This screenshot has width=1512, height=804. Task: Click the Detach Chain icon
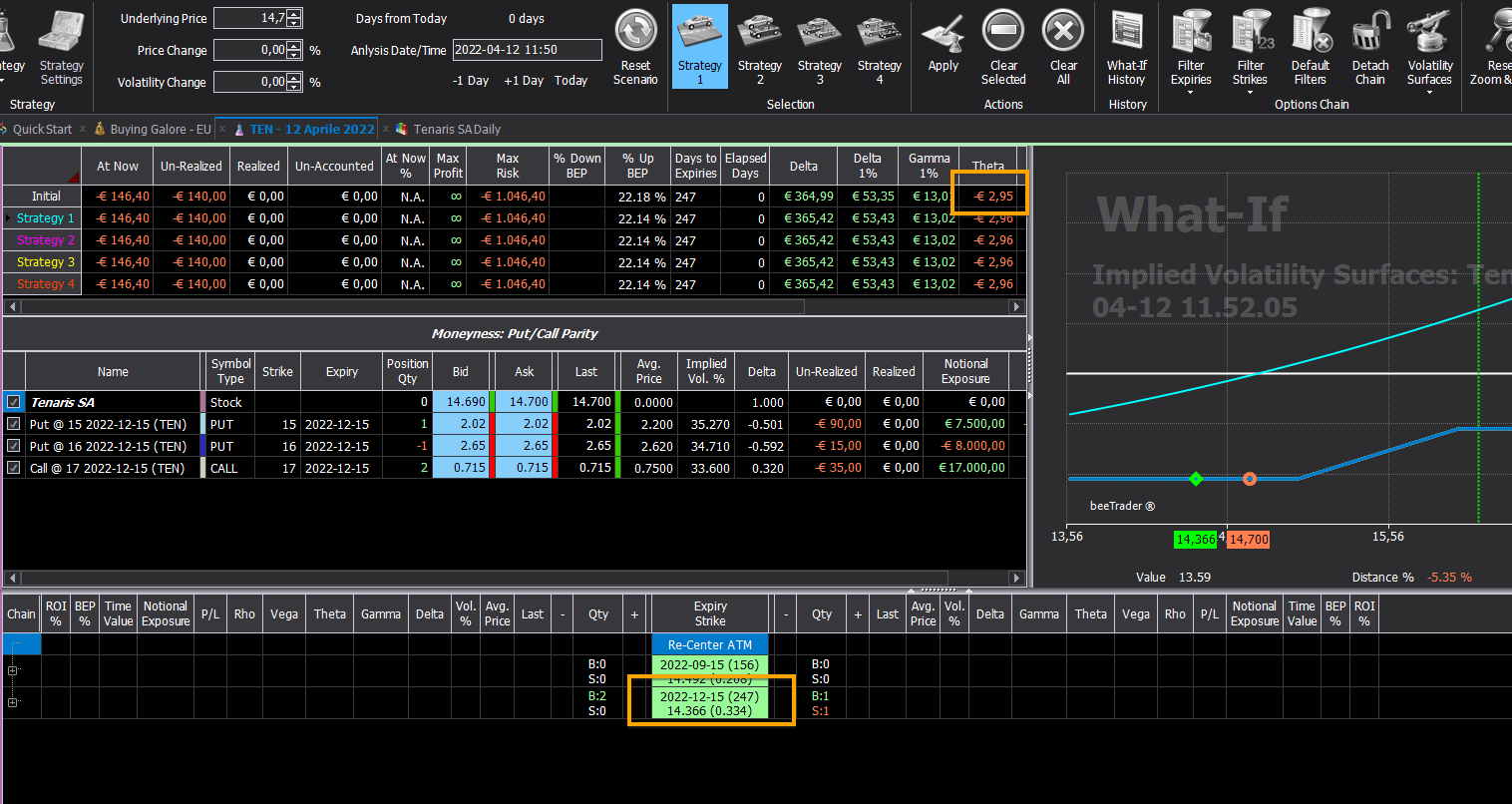click(x=1370, y=47)
